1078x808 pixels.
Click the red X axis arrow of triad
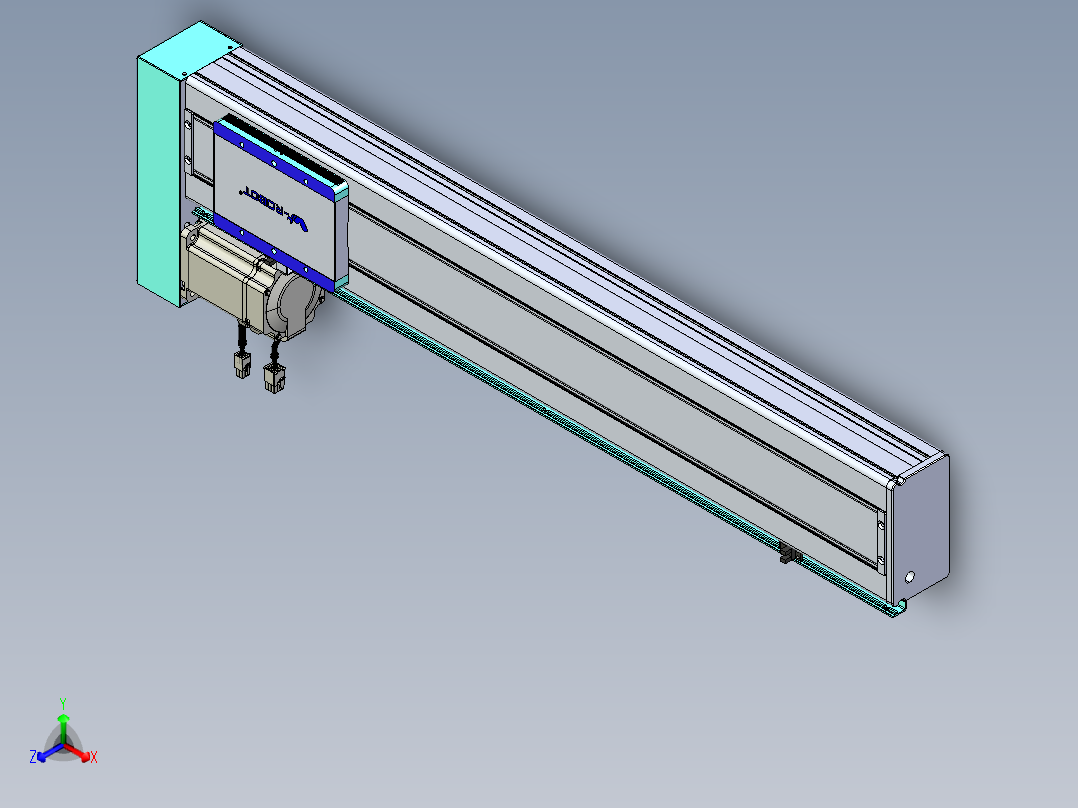(x=79, y=753)
